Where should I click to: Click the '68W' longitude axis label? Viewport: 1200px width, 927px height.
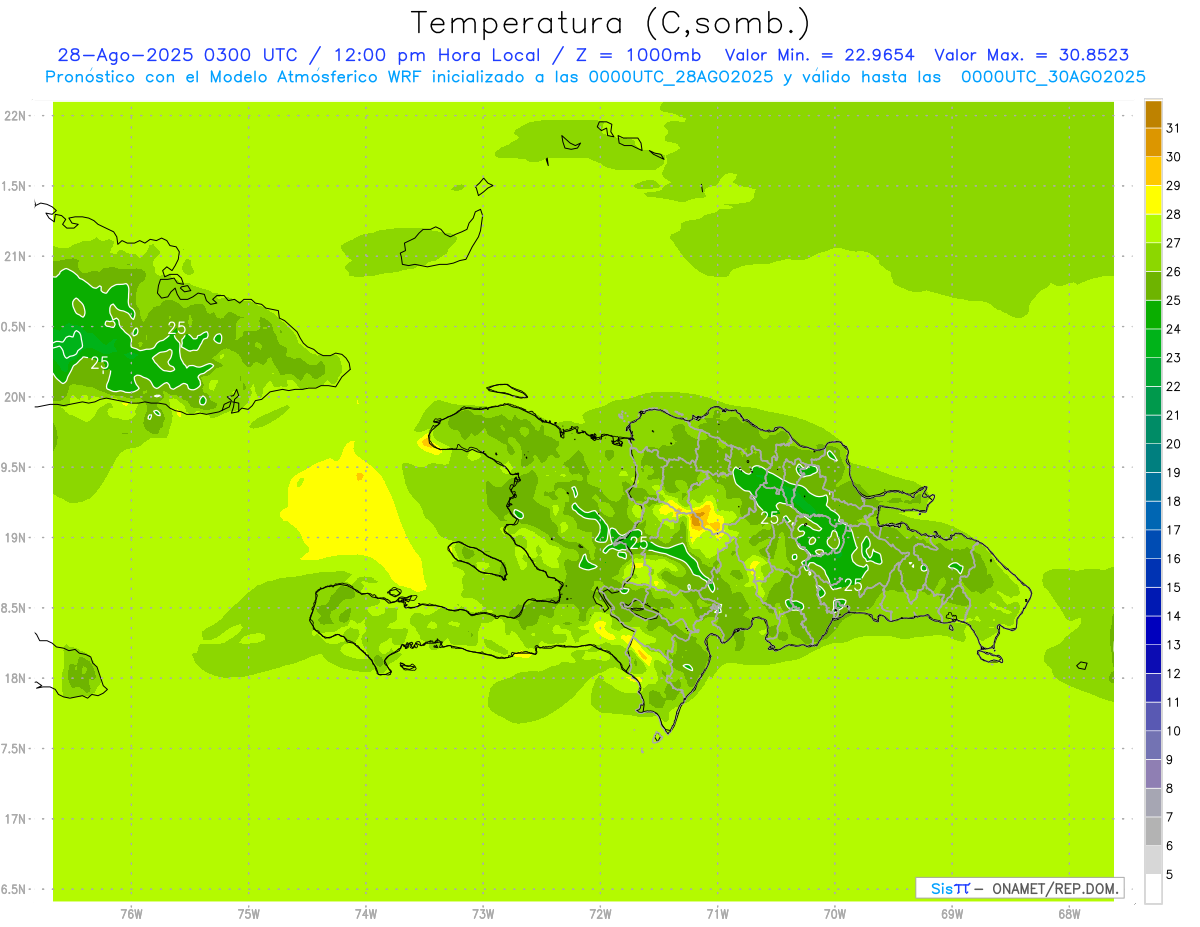click(1068, 913)
